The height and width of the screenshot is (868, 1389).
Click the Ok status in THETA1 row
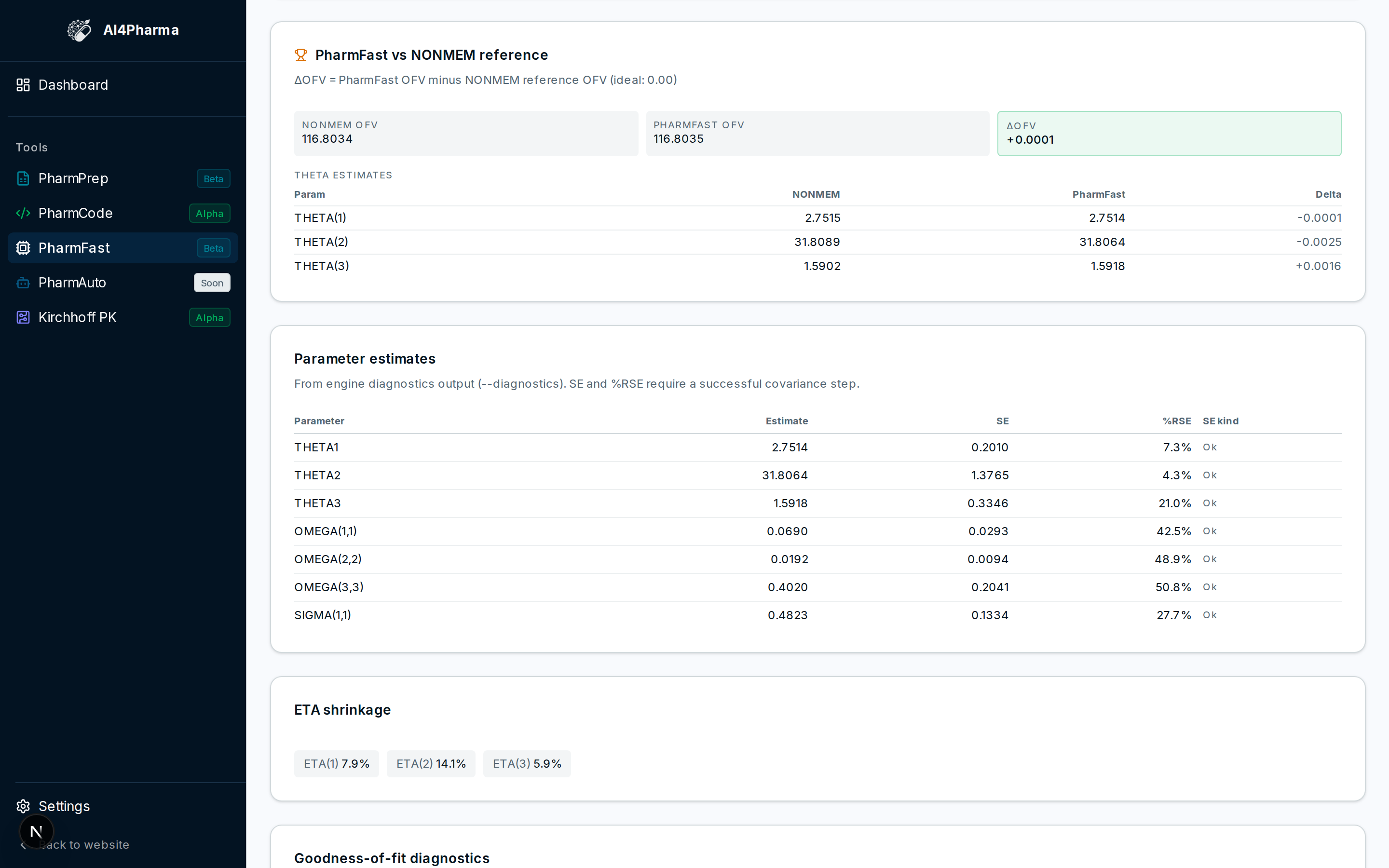coord(1210,447)
